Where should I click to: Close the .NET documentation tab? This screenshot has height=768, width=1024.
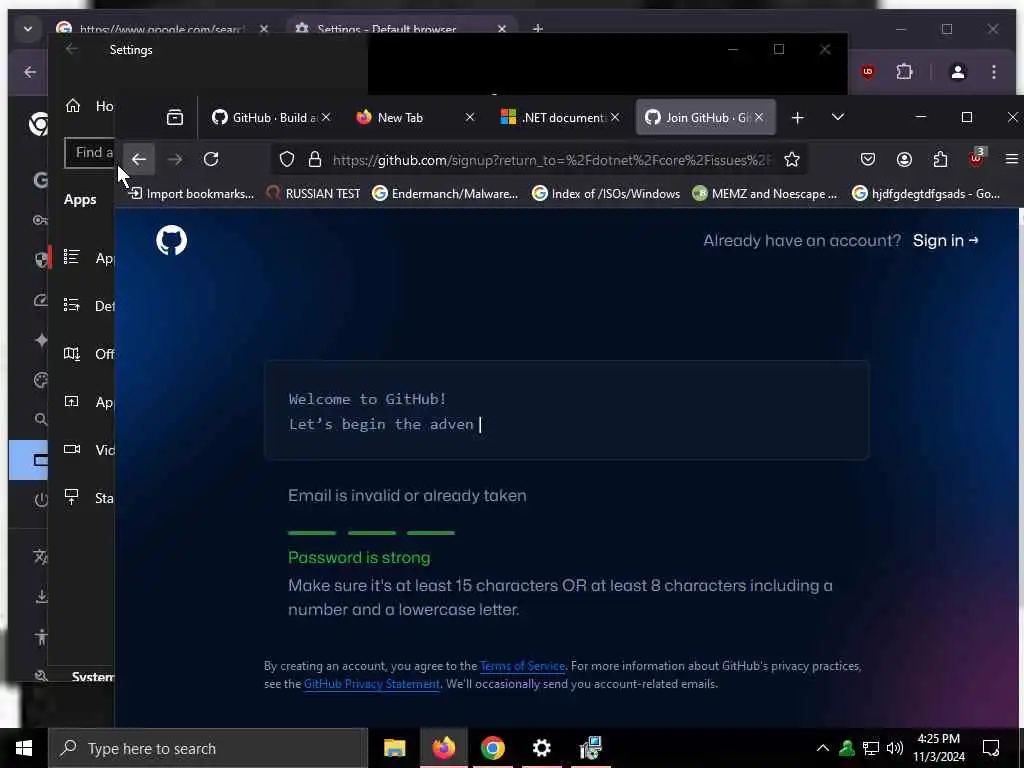[615, 118]
